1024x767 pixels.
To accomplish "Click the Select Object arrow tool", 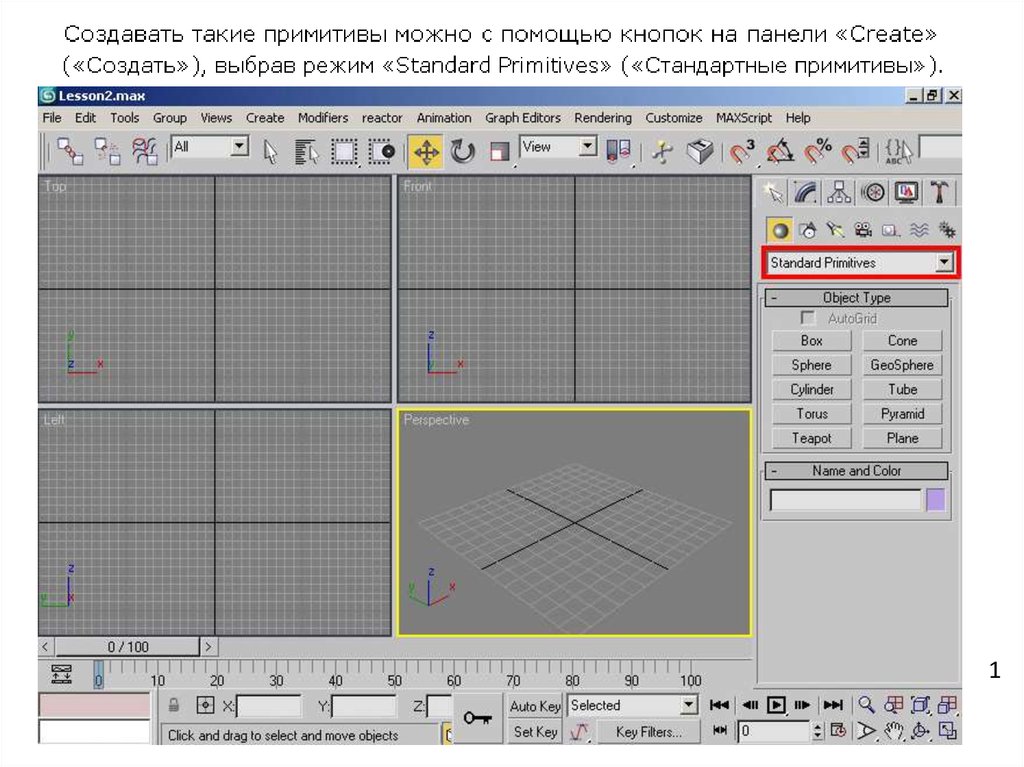I will (270, 152).
